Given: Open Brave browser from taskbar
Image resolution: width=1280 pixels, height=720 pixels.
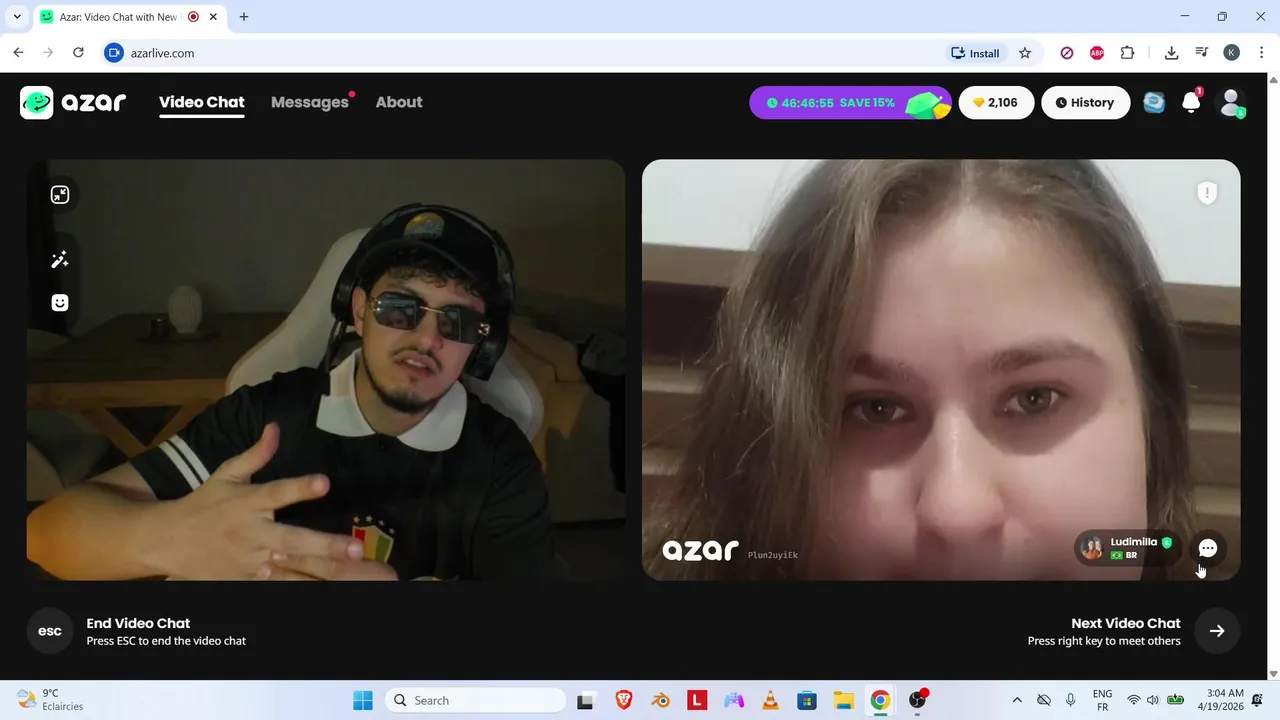Looking at the screenshot, I should click(624, 700).
